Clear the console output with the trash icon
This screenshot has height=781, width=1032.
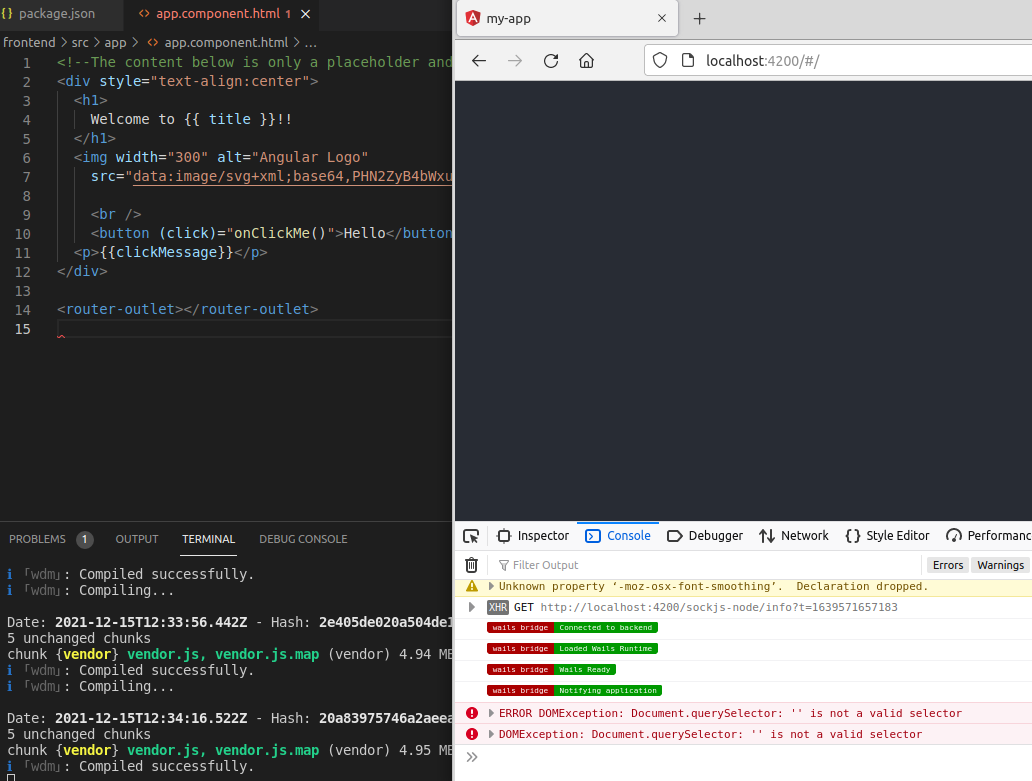(471, 565)
